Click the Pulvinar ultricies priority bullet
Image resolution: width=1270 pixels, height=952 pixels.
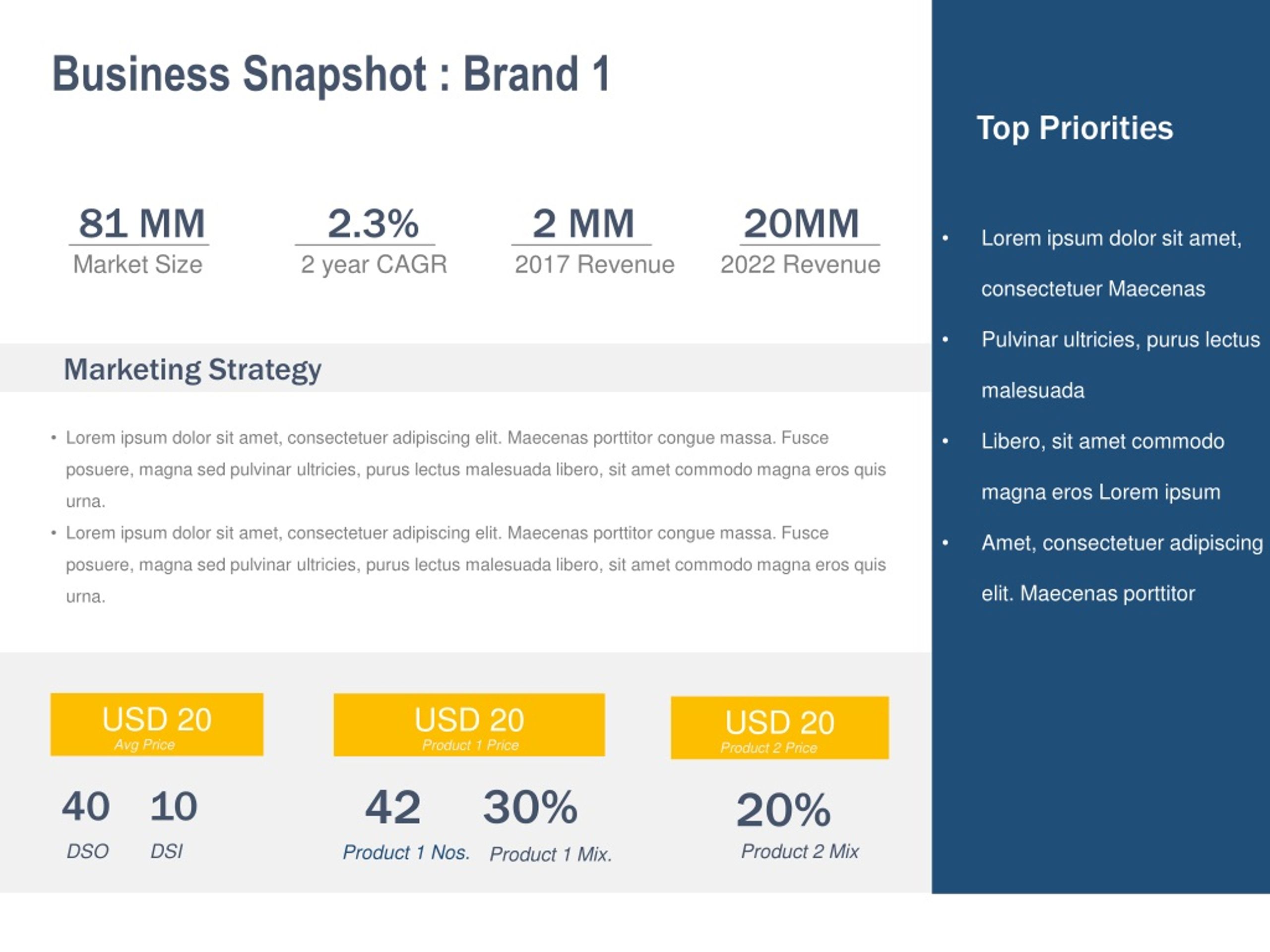click(x=1101, y=365)
